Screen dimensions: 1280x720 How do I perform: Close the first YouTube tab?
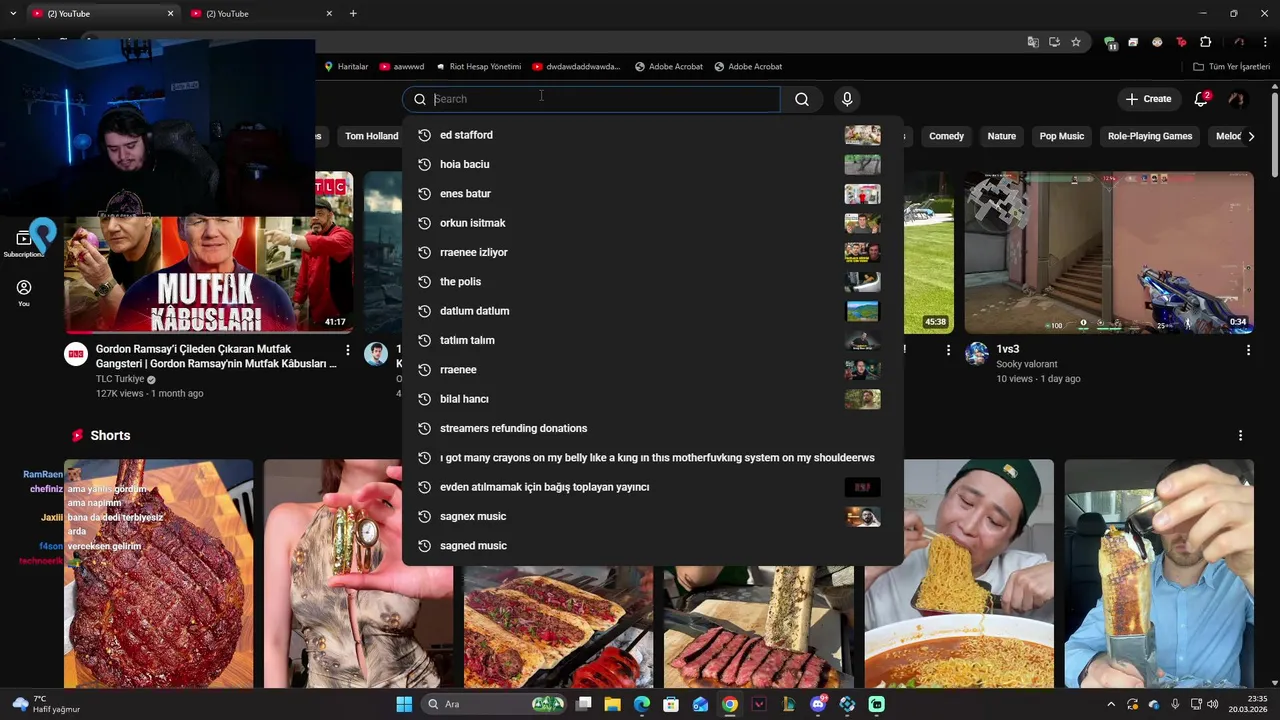pyautogui.click(x=170, y=14)
